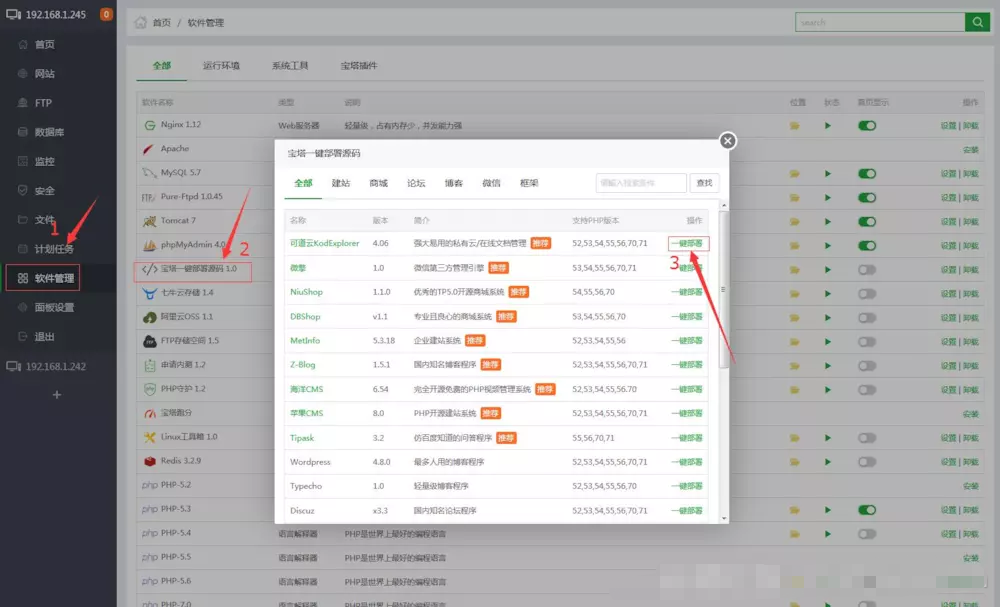The width and height of the screenshot is (1000, 607).
Task: Click the top search input field
Action: 880,22
